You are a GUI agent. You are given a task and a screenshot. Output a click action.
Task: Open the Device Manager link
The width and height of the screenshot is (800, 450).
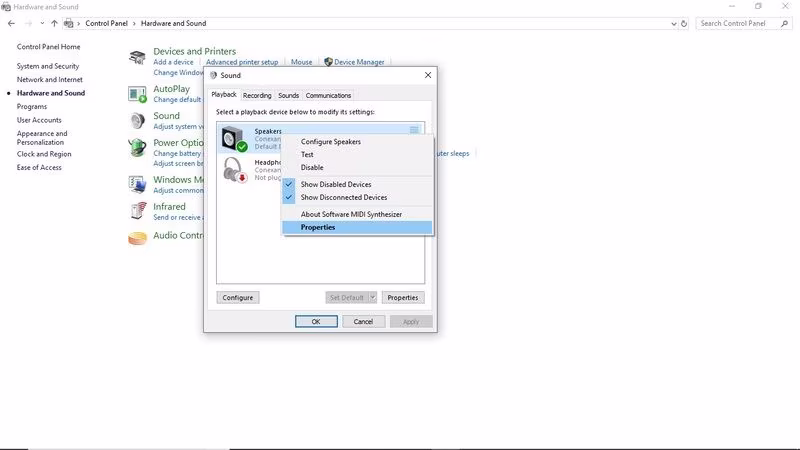click(x=359, y=62)
